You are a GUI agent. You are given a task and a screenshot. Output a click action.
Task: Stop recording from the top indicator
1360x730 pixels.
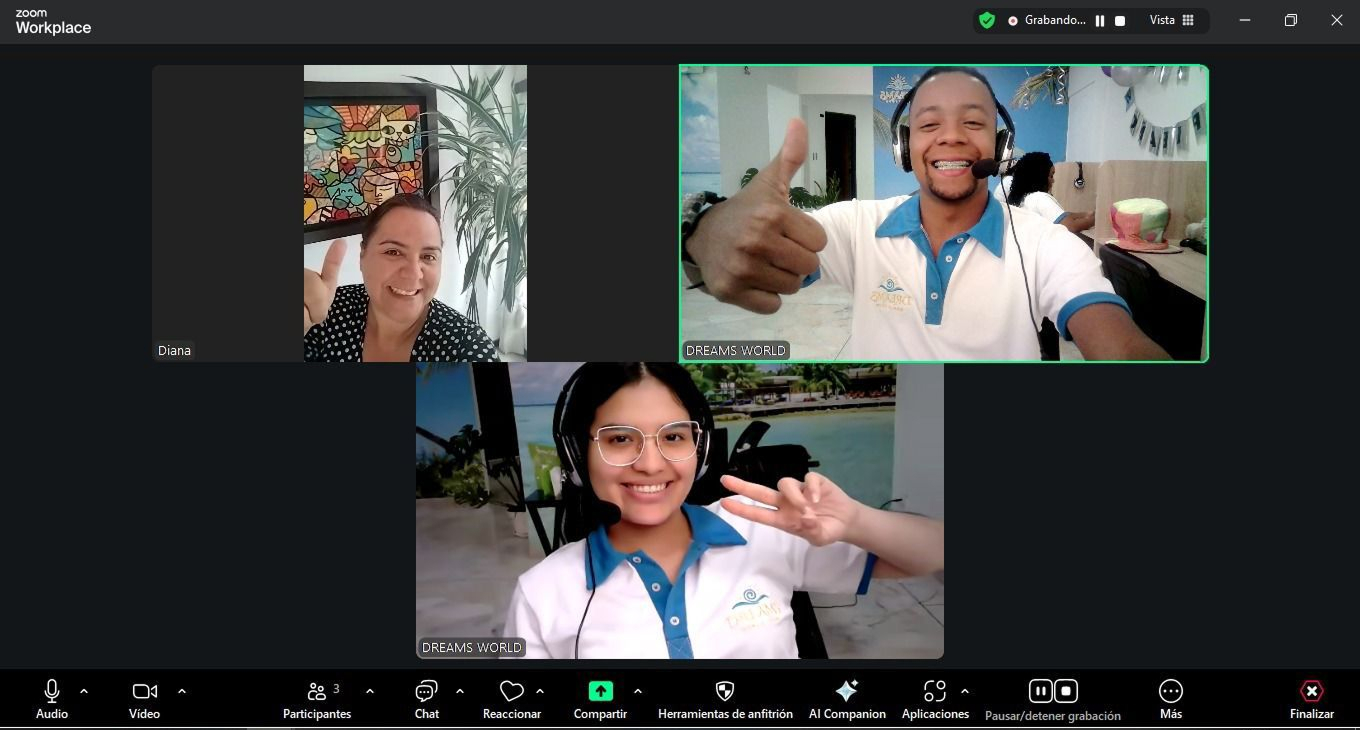[1120, 21]
